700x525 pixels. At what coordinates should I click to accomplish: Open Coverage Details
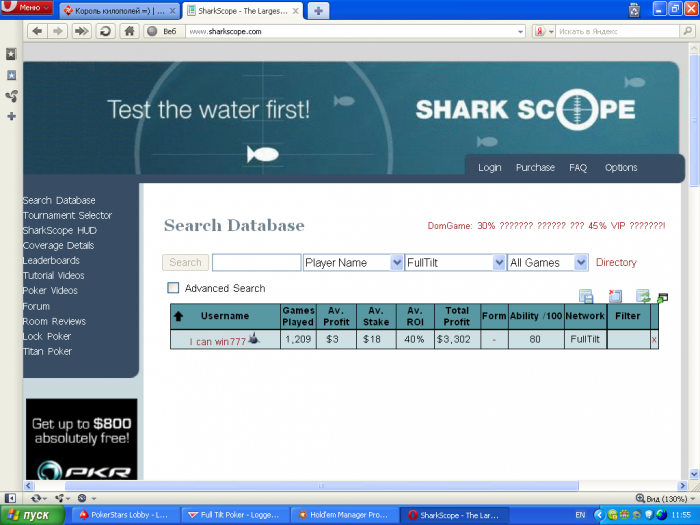click(x=58, y=246)
